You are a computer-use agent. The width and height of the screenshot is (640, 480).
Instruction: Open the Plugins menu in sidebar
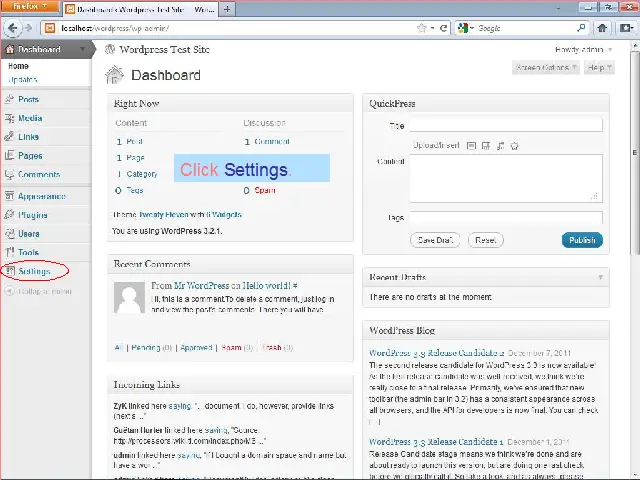click(x=32, y=215)
